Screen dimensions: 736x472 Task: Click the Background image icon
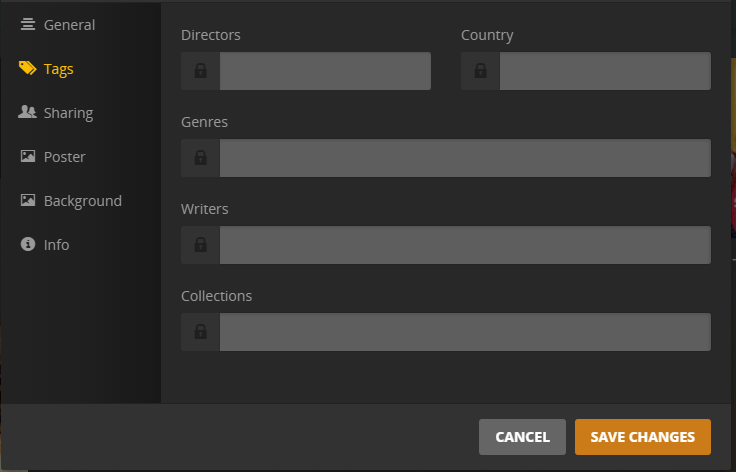pyautogui.click(x=27, y=201)
